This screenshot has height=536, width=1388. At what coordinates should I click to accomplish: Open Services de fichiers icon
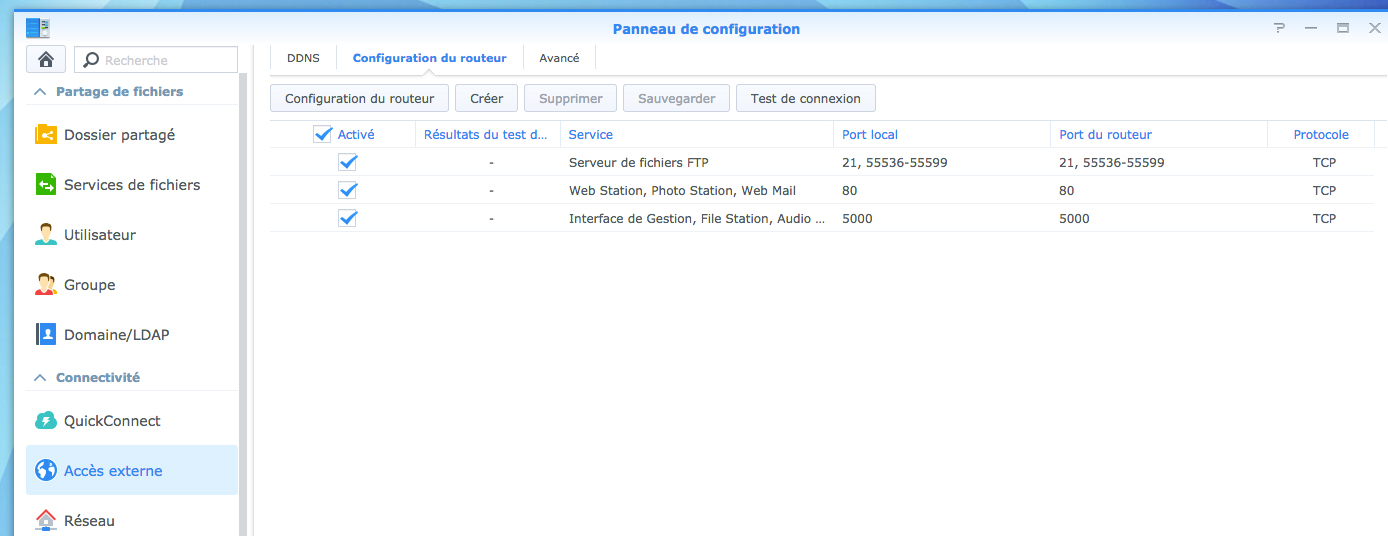click(46, 185)
